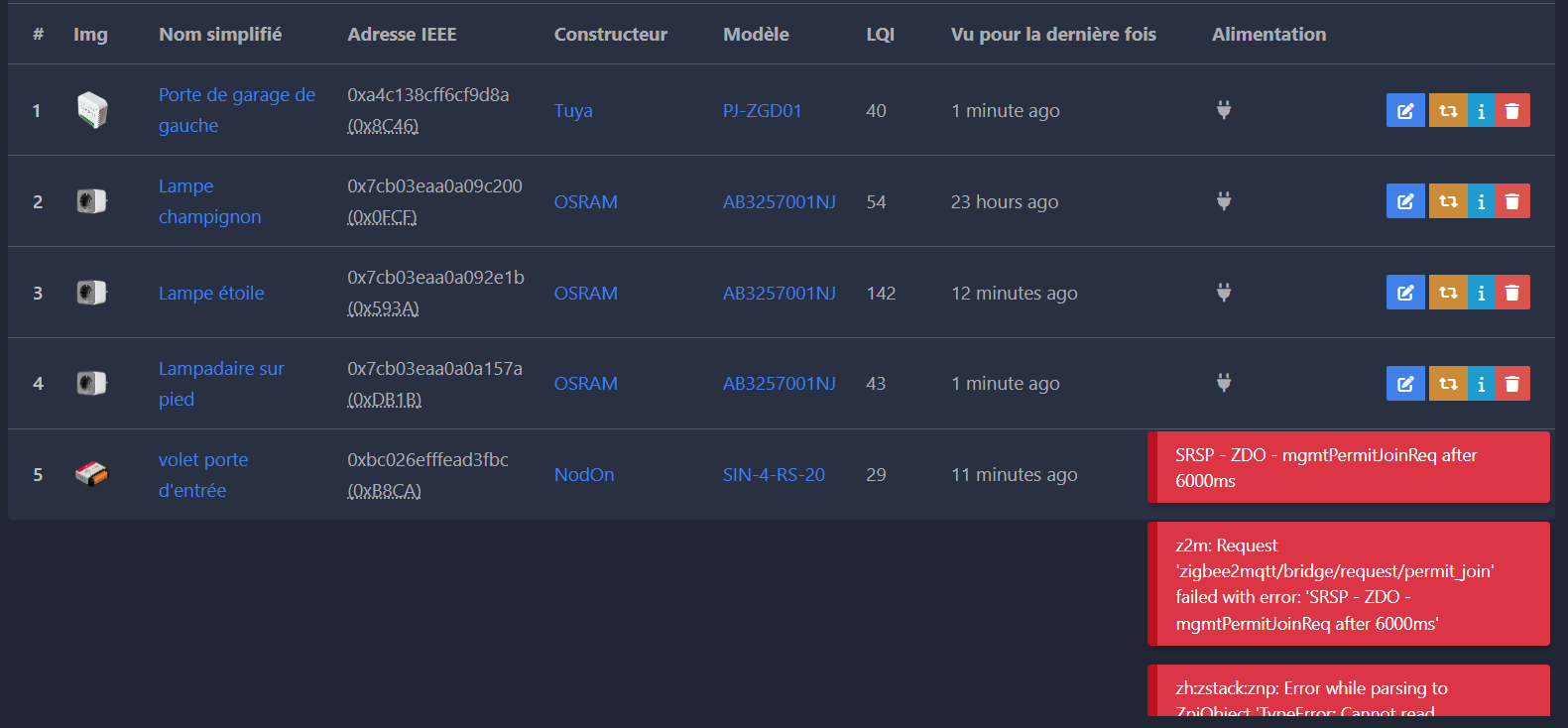
Task: Dismiss the z2m permit_join failed notification
Action: [x=1349, y=584]
